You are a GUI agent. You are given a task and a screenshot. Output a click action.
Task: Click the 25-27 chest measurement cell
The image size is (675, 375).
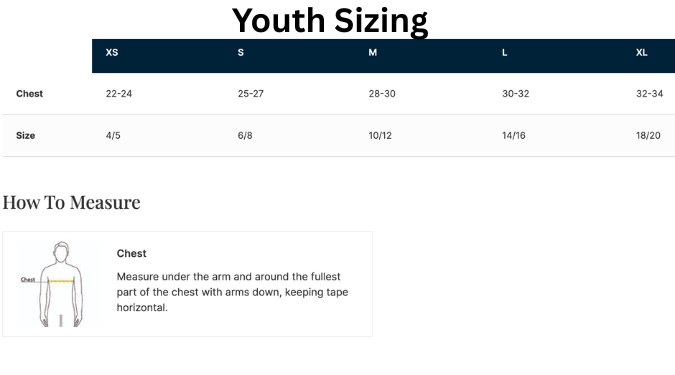coord(251,94)
